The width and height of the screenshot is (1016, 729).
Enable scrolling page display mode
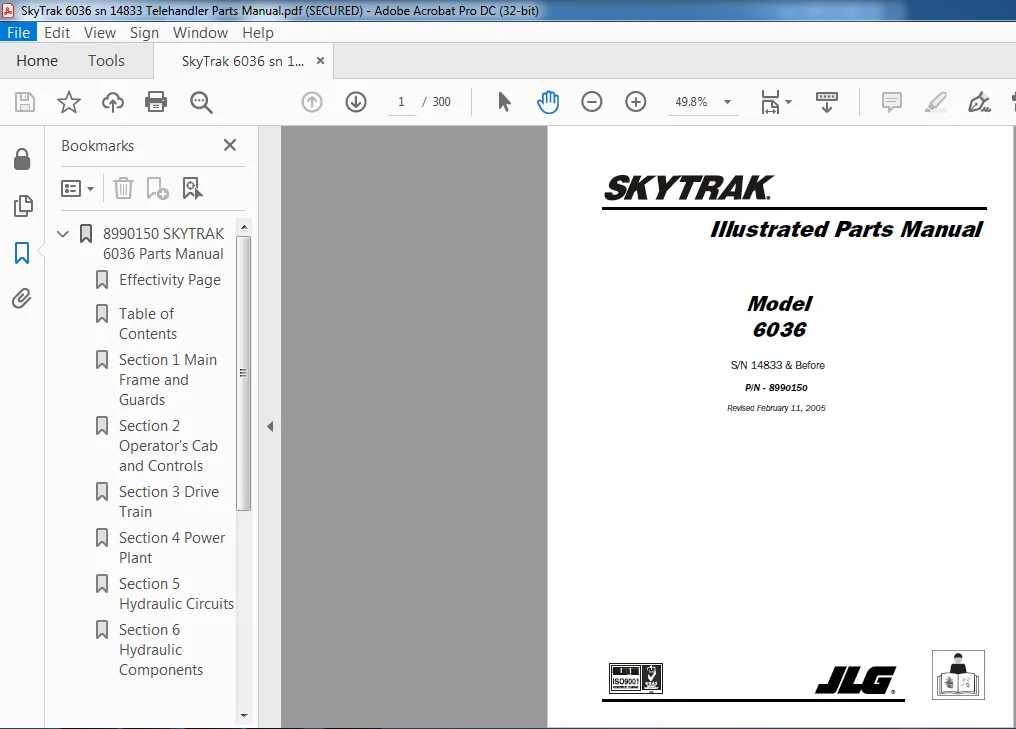pos(826,102)
